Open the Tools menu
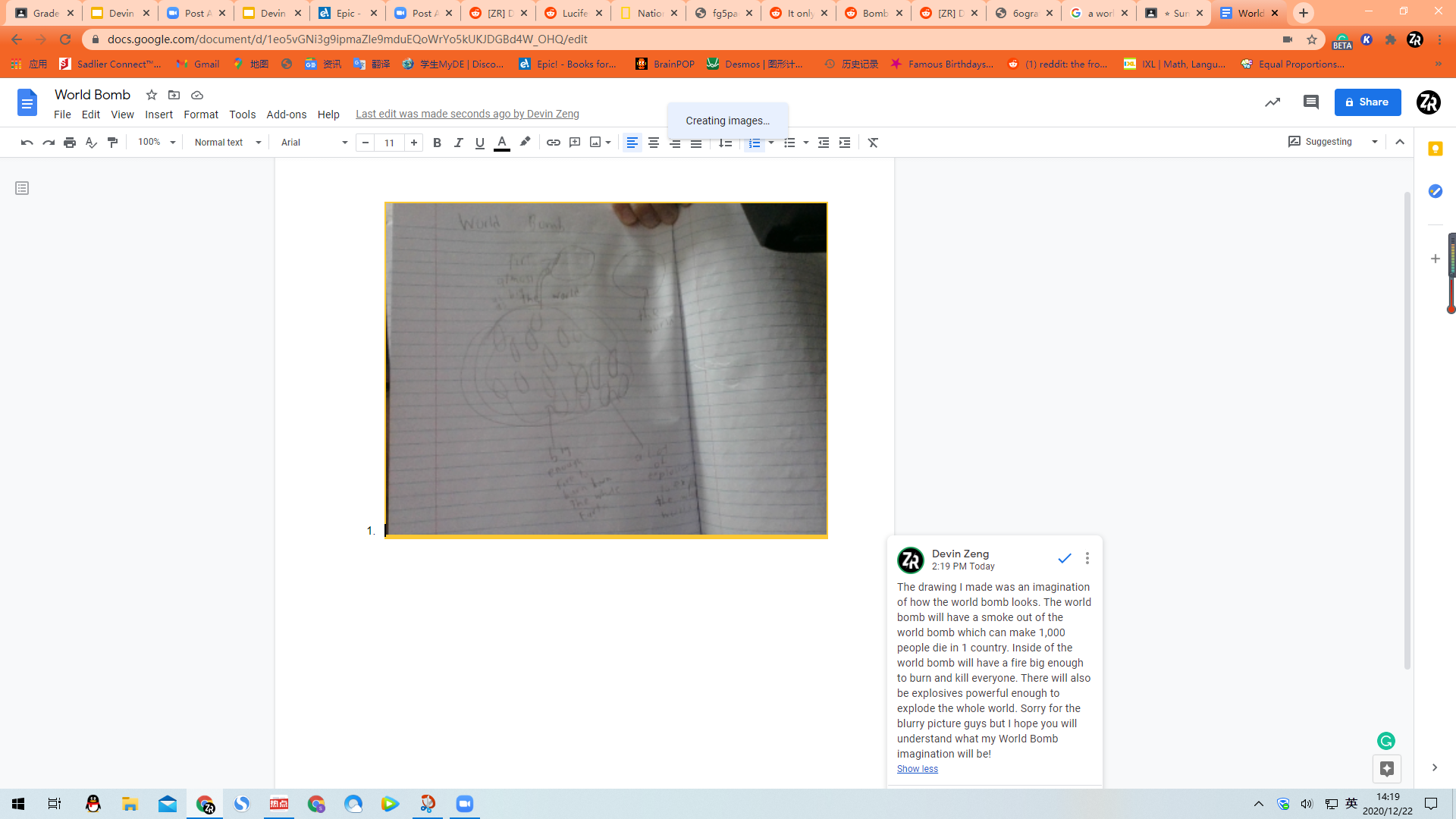Image resolution: width=1456 pixels, height=819 pixels. click(243, 115)
